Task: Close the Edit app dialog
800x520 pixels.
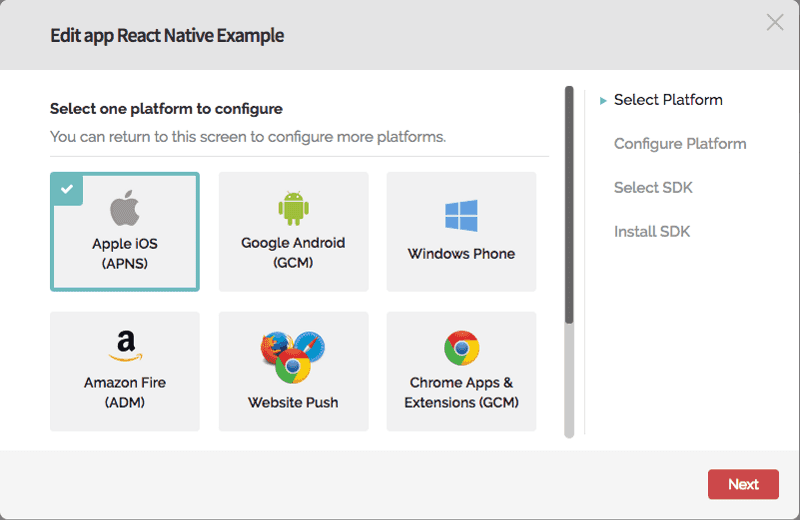Action: 775,22
